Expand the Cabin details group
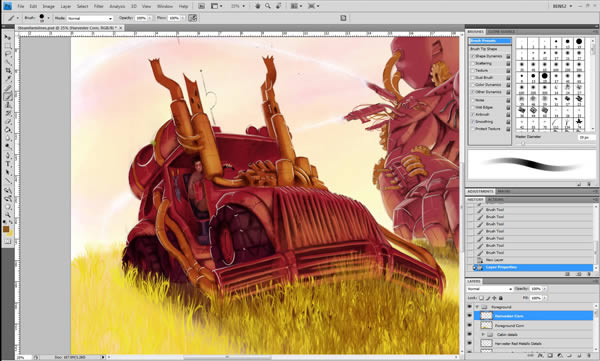600x361 pixels. [483, 334]
